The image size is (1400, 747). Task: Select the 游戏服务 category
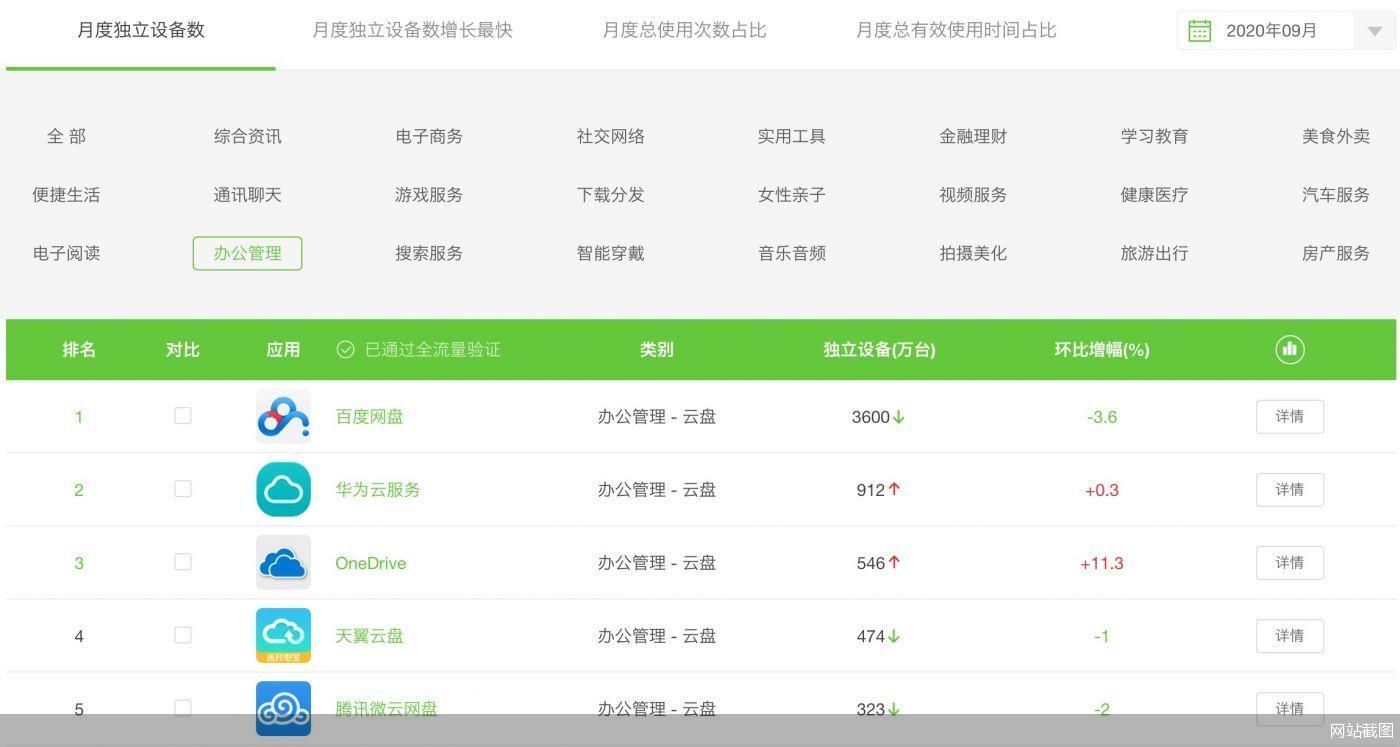click(429, 195)
